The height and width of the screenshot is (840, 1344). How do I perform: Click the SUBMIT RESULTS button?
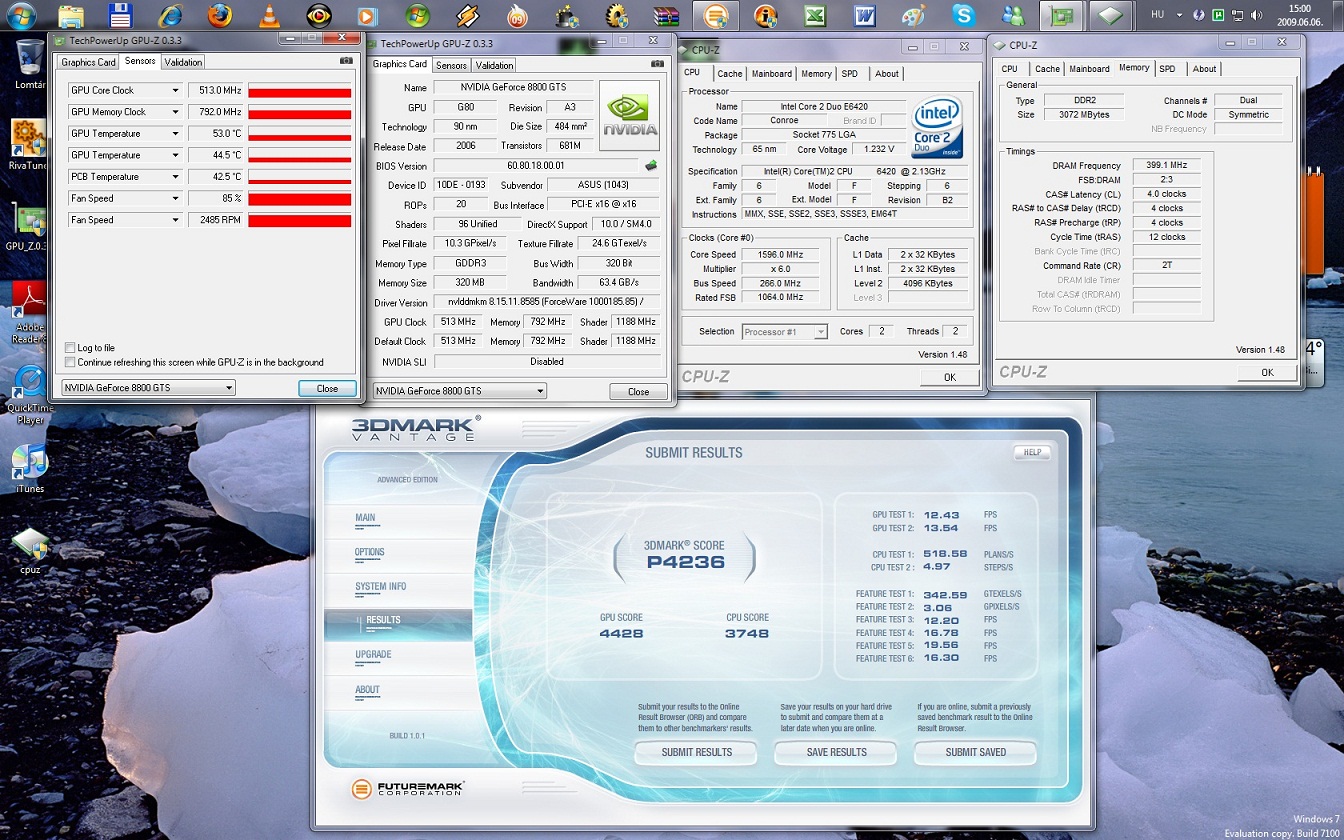pos(696,752)
